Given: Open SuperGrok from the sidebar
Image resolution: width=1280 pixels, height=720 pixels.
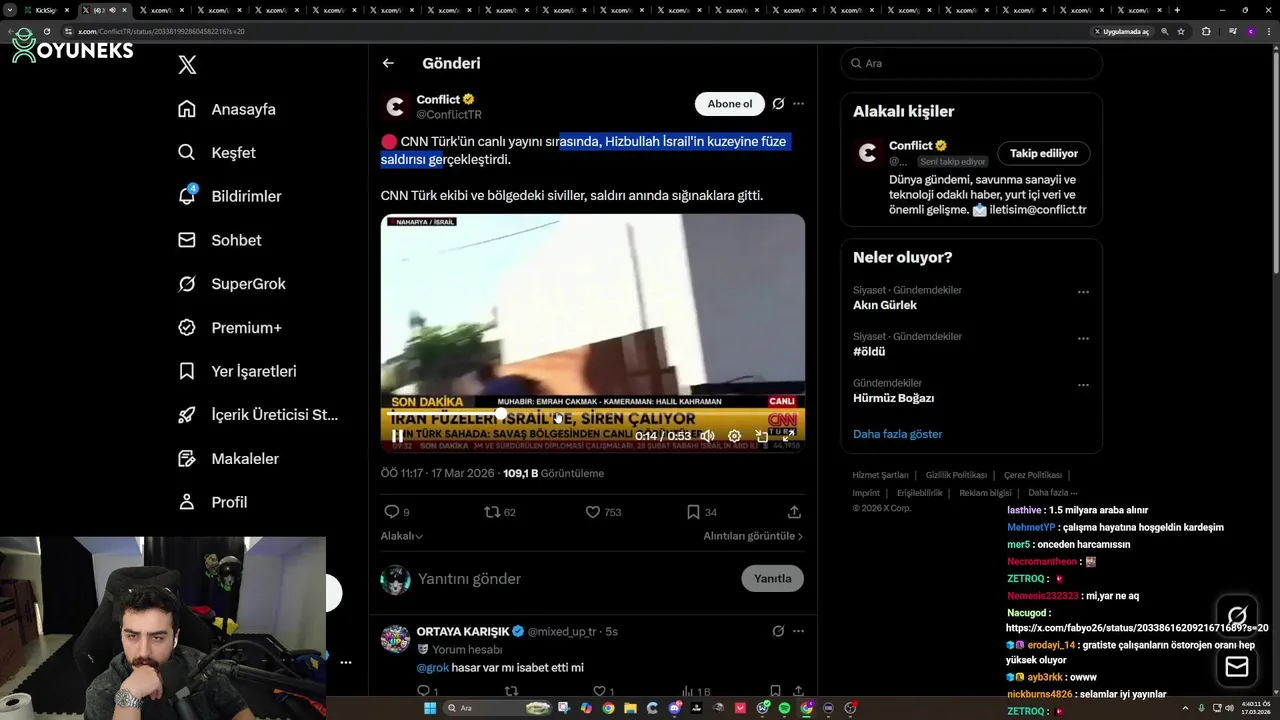Looking at the screenshot, I should [x=231, y=284].
